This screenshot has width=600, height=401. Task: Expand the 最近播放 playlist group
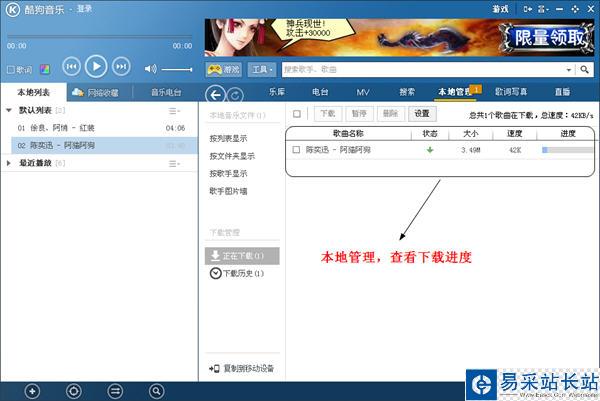[8, 163]
